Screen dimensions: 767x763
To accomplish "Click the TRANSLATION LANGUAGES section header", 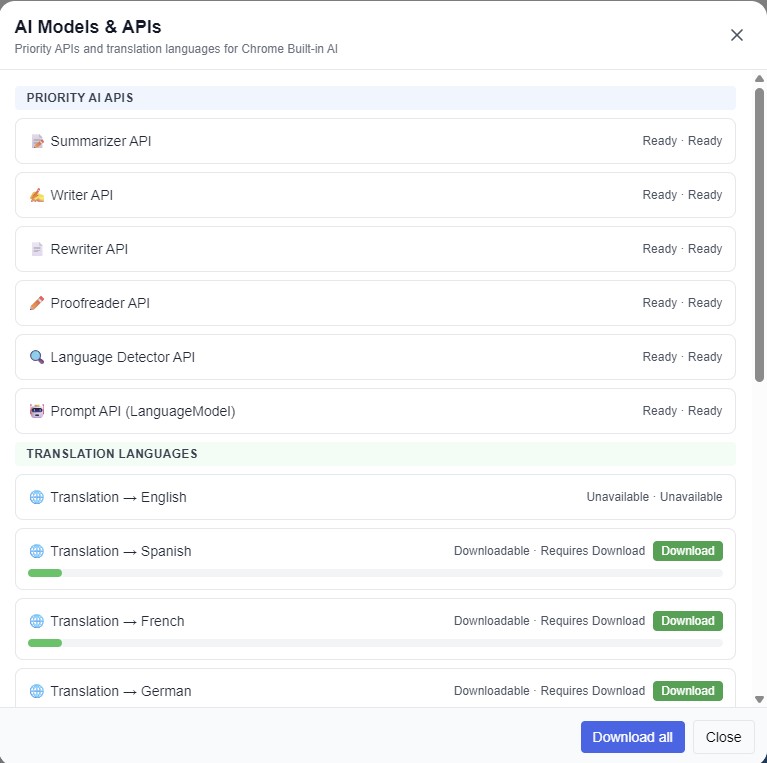I will click(x=375, y=454).
